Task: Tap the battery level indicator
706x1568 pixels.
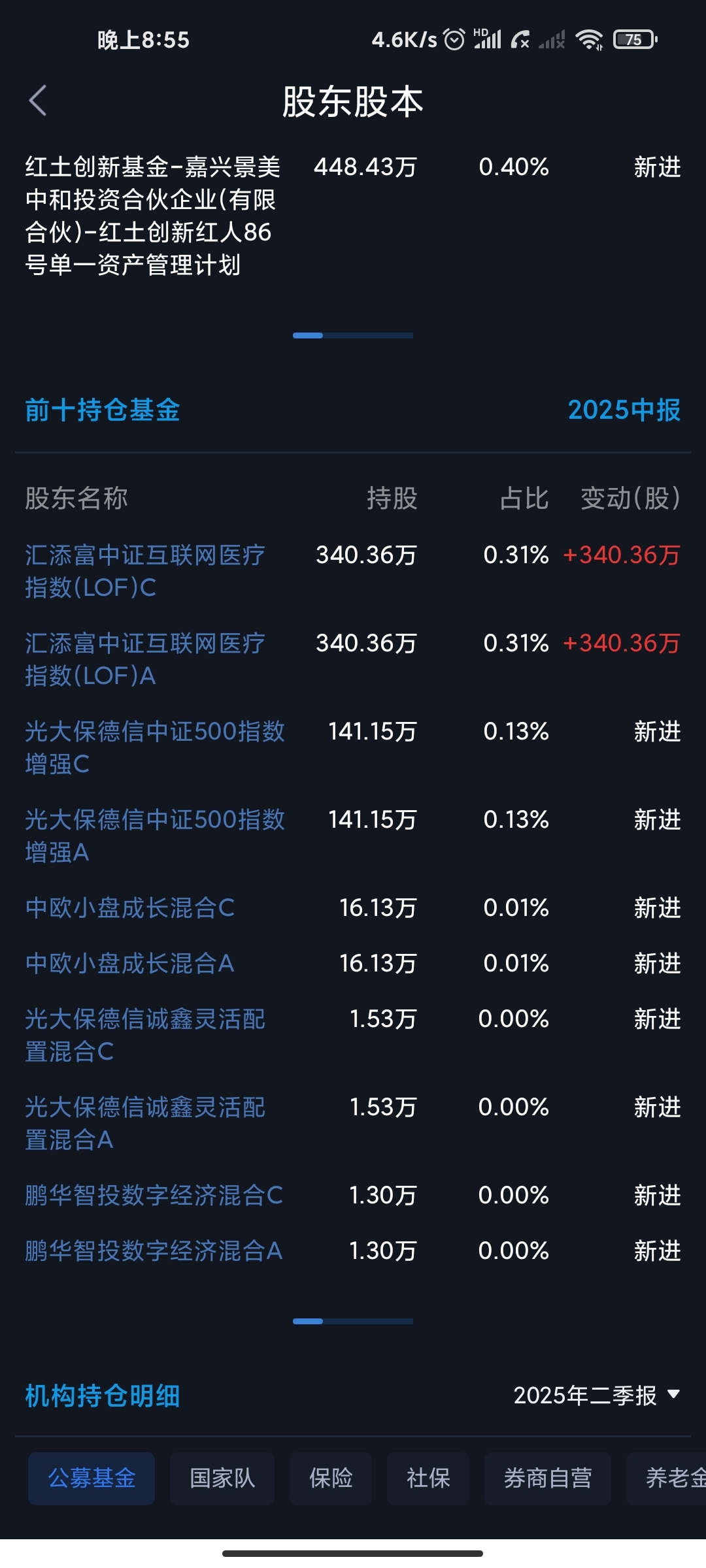Action: (x=635, y=40)
